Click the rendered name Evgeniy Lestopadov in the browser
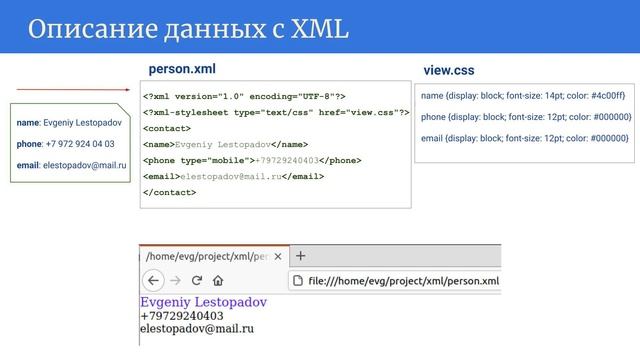640x360 pixels. (x=203, y=302)
